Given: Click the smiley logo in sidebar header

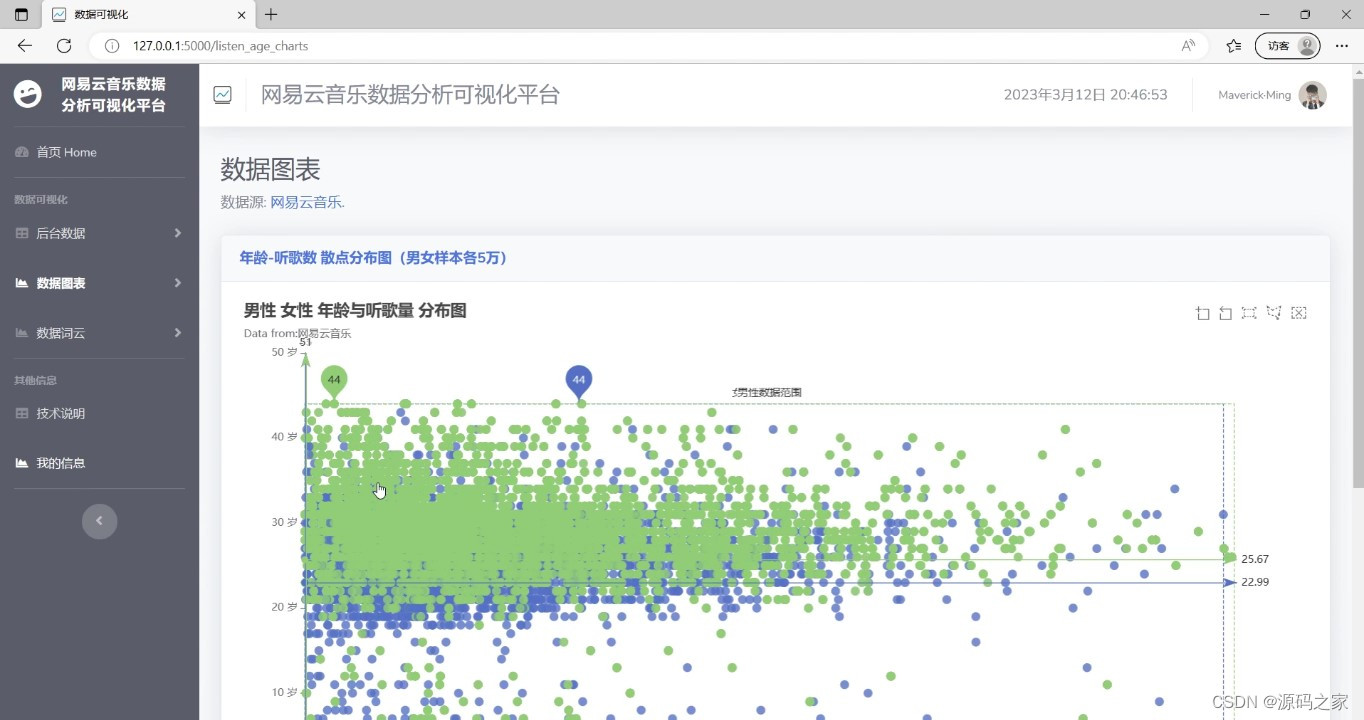Looking at the screenshot, I should click(28, 94).
